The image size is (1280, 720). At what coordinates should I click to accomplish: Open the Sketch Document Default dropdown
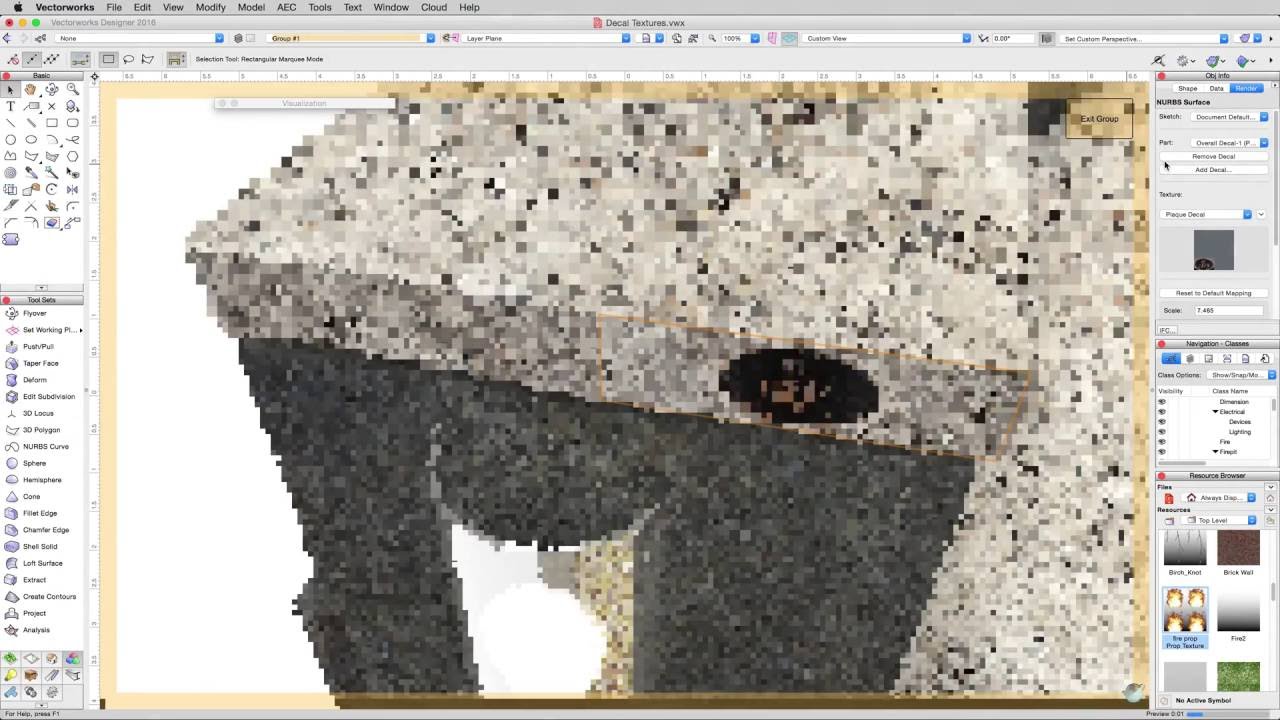pyautogui.click(x=1229, y=117)
